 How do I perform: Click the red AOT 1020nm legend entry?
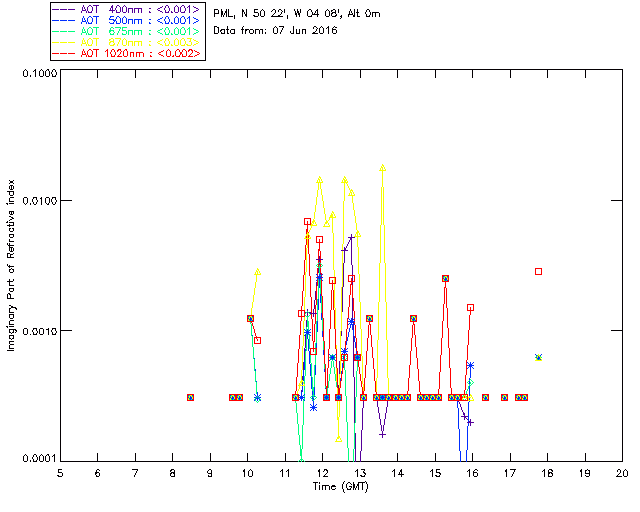click(x=128, y=53)
